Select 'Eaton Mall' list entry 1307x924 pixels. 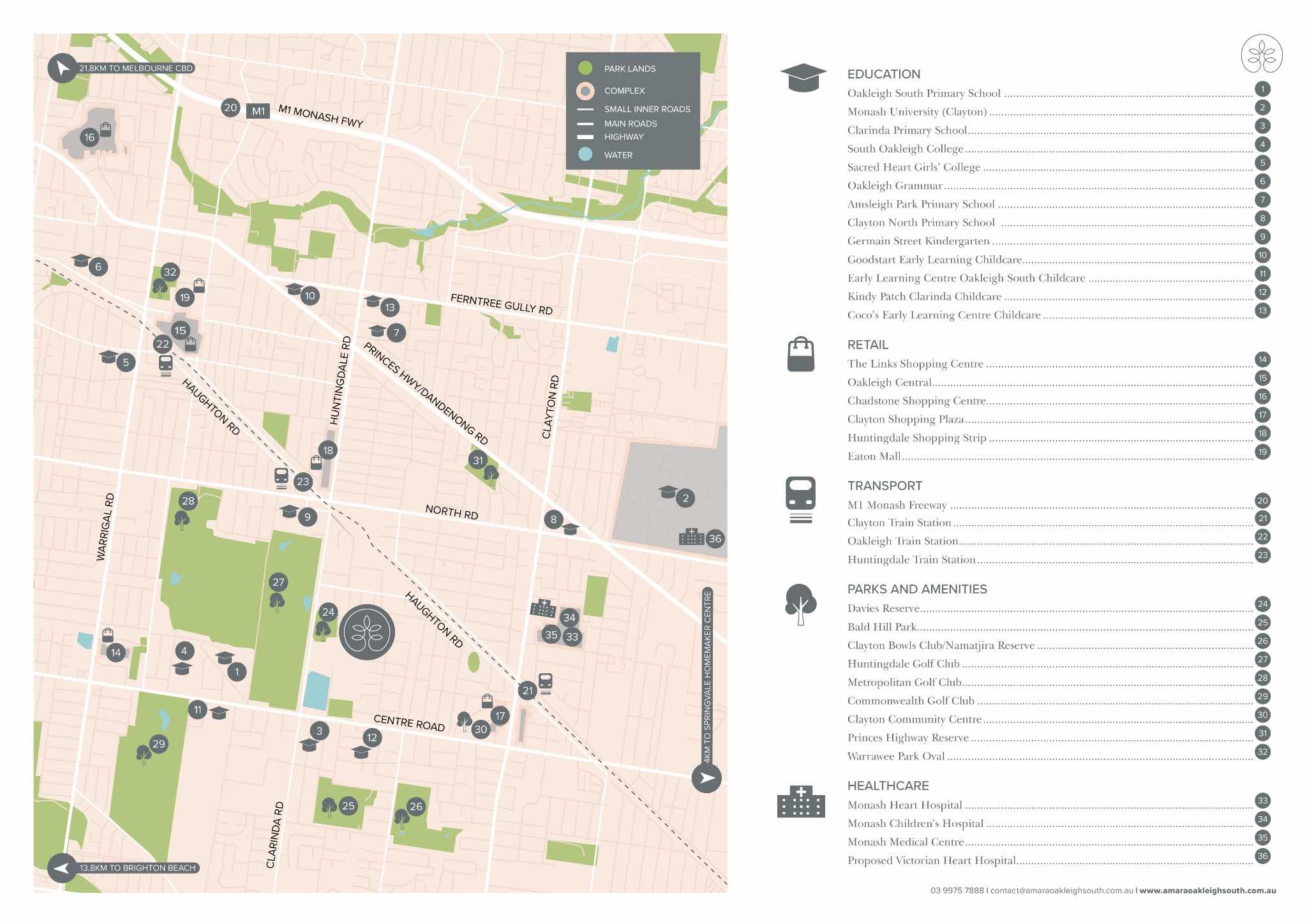pyautogui.click(x=1059, y=456)
